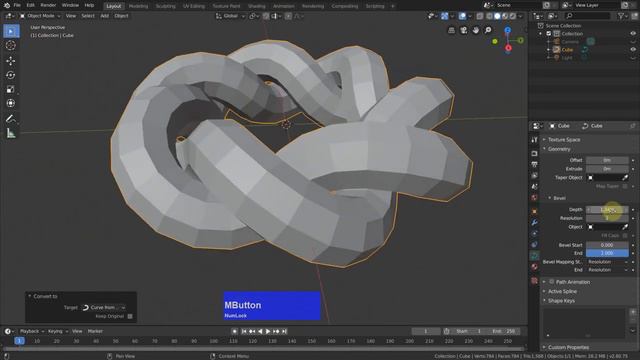The width and height of the screenshot is (640, 360).
Task: Open the Object Data curve properties tab
Action: (x=534, y=256)
